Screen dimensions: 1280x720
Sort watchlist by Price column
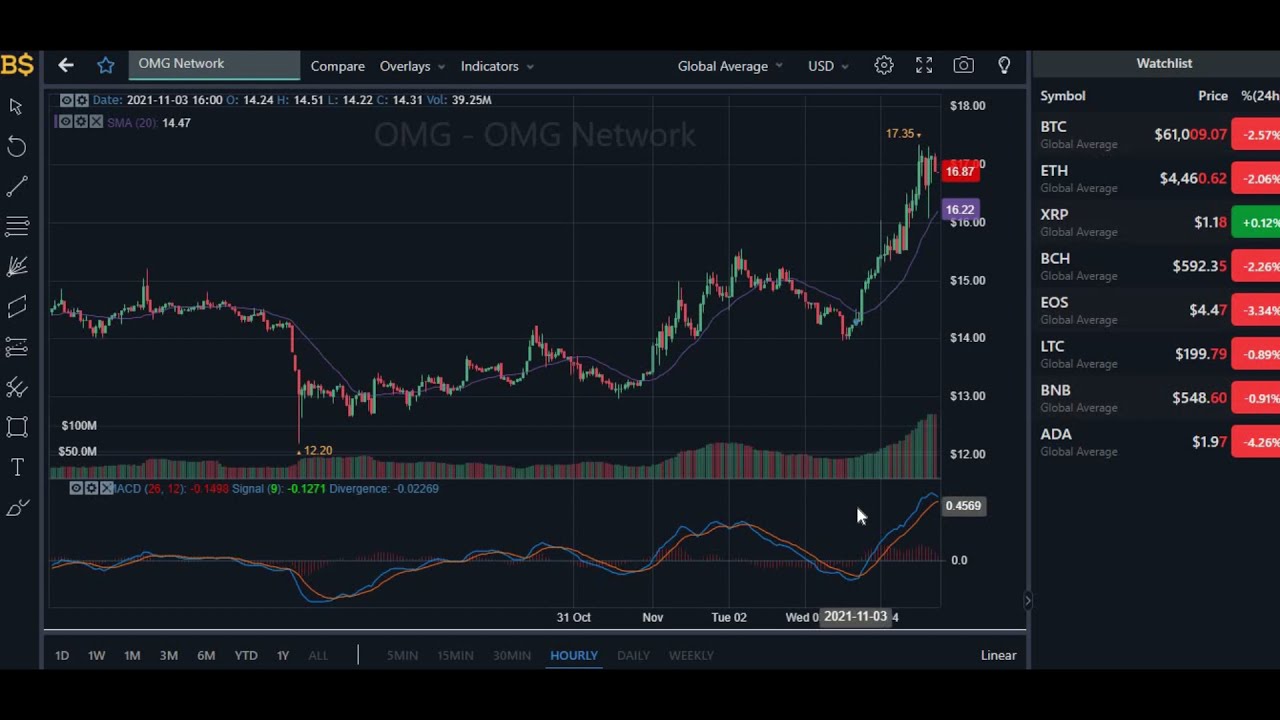(1213, 96)
